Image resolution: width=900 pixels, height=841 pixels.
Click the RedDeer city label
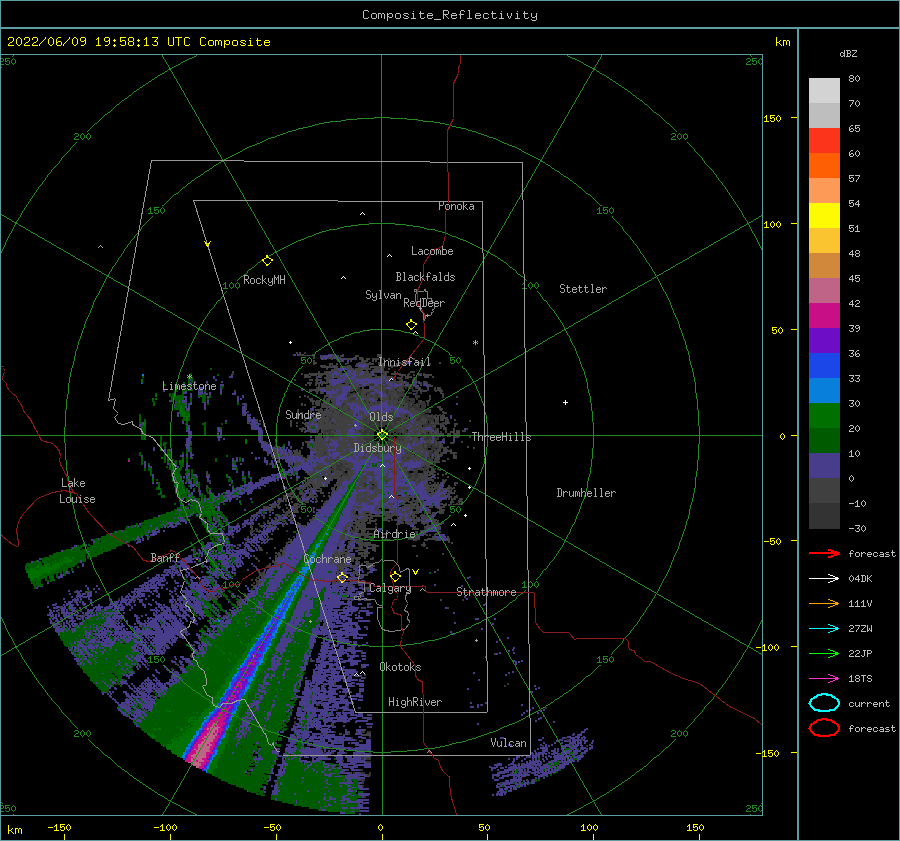click(x=424, y=303)
